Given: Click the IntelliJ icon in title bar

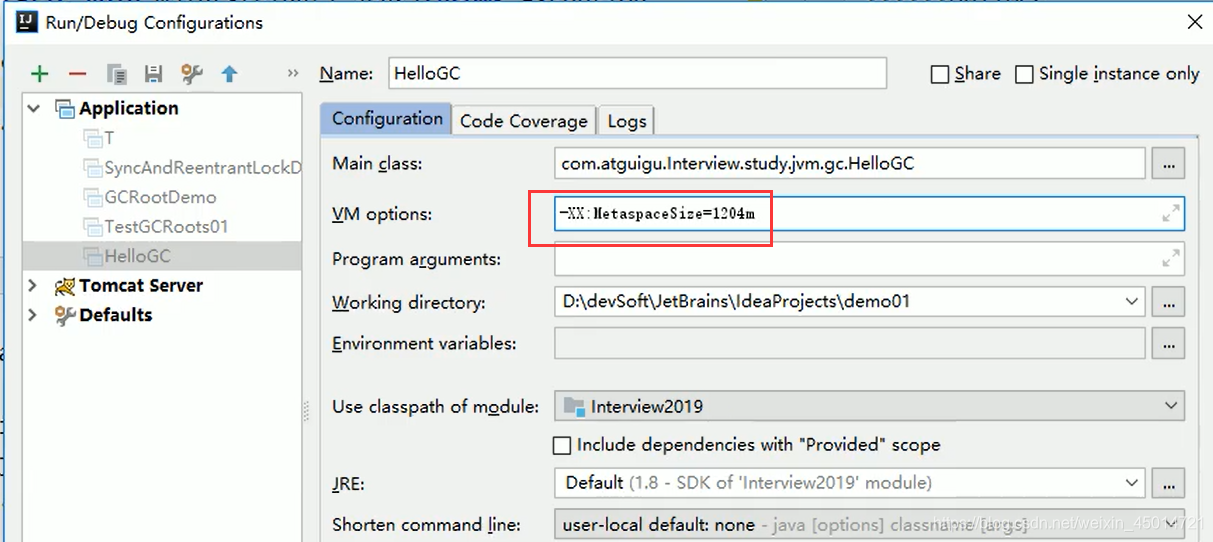Looking at the screenshot, I should pyautogui.click(x=26, y=21).
